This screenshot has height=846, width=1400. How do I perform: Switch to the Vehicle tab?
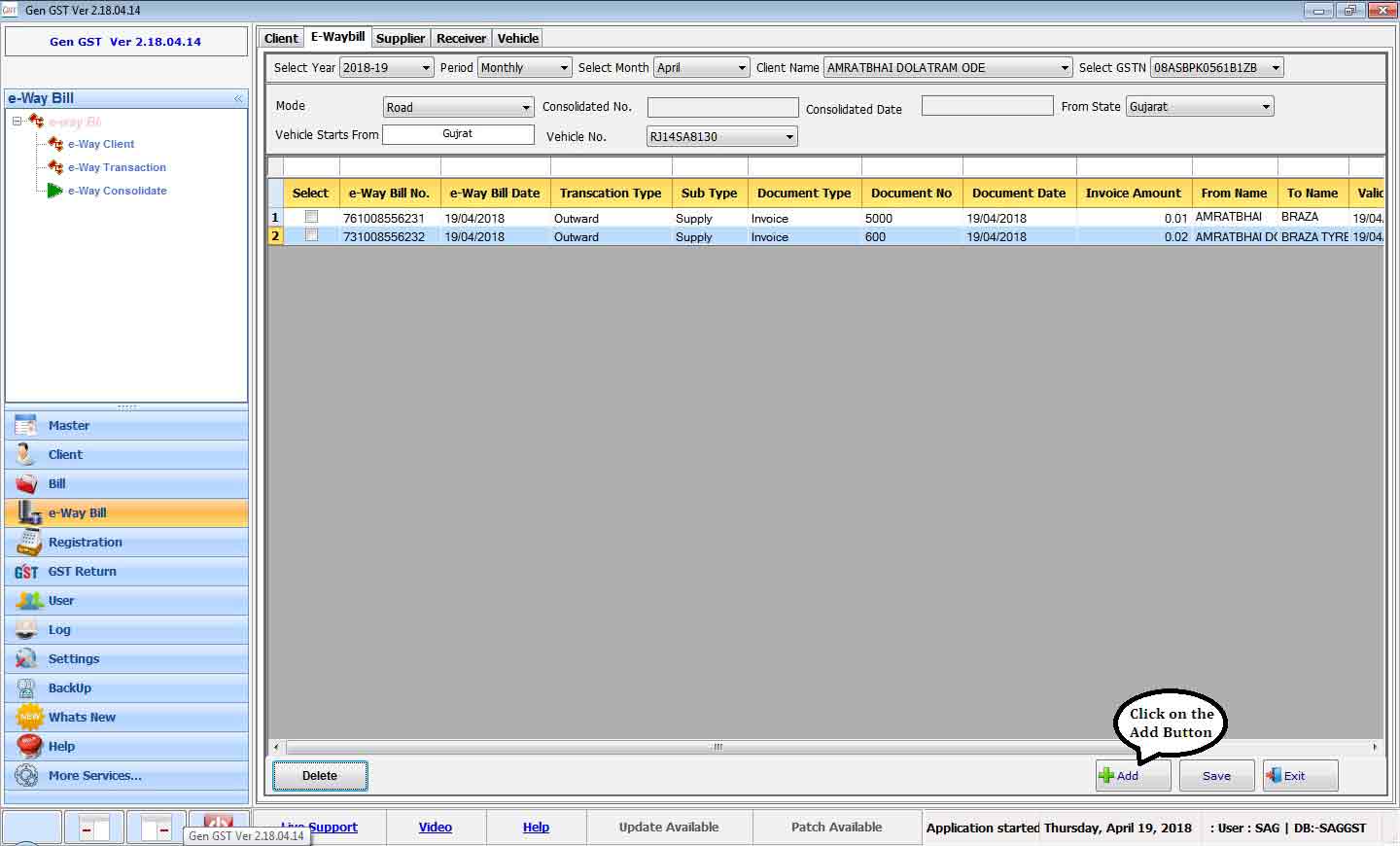pos(517,38)
